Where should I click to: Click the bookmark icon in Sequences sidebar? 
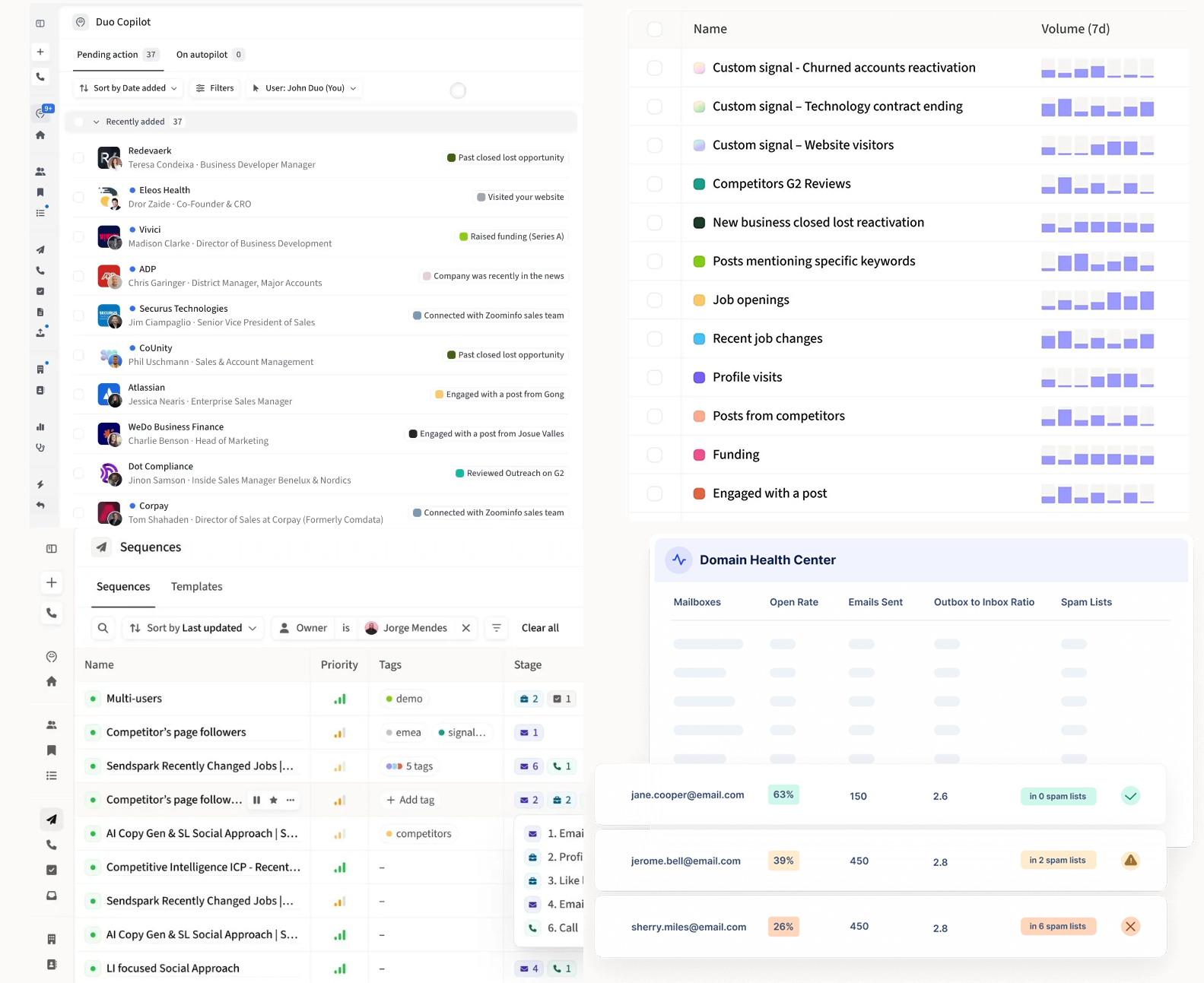pyautogui.click(x=52, y=750)
